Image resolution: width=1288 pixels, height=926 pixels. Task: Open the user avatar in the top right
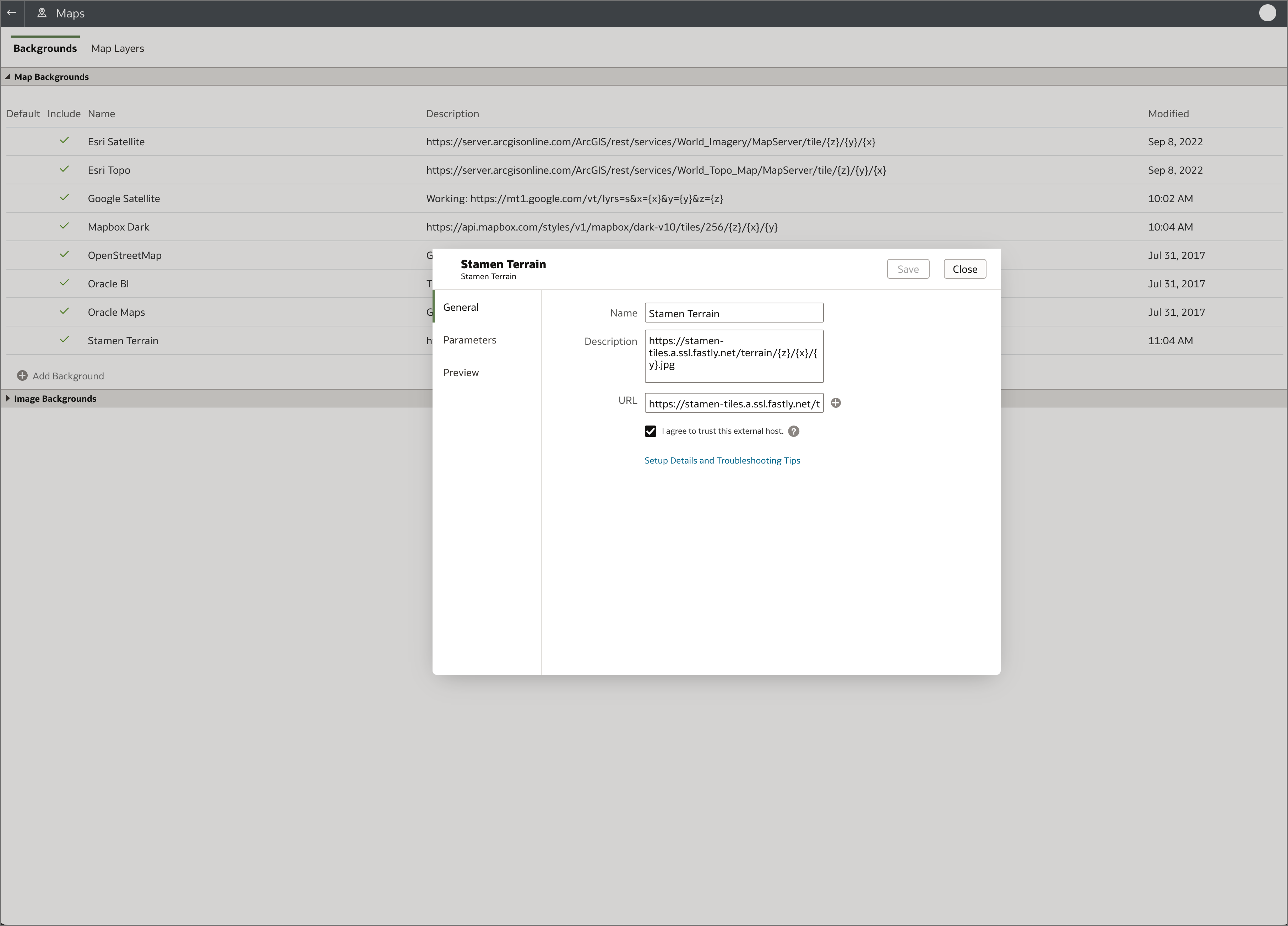tap(1267, 12)
